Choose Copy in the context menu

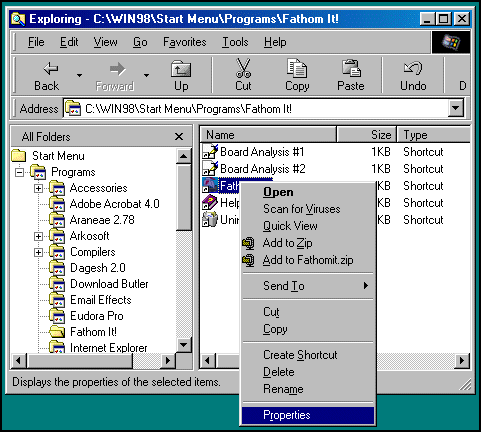point(308,329)
